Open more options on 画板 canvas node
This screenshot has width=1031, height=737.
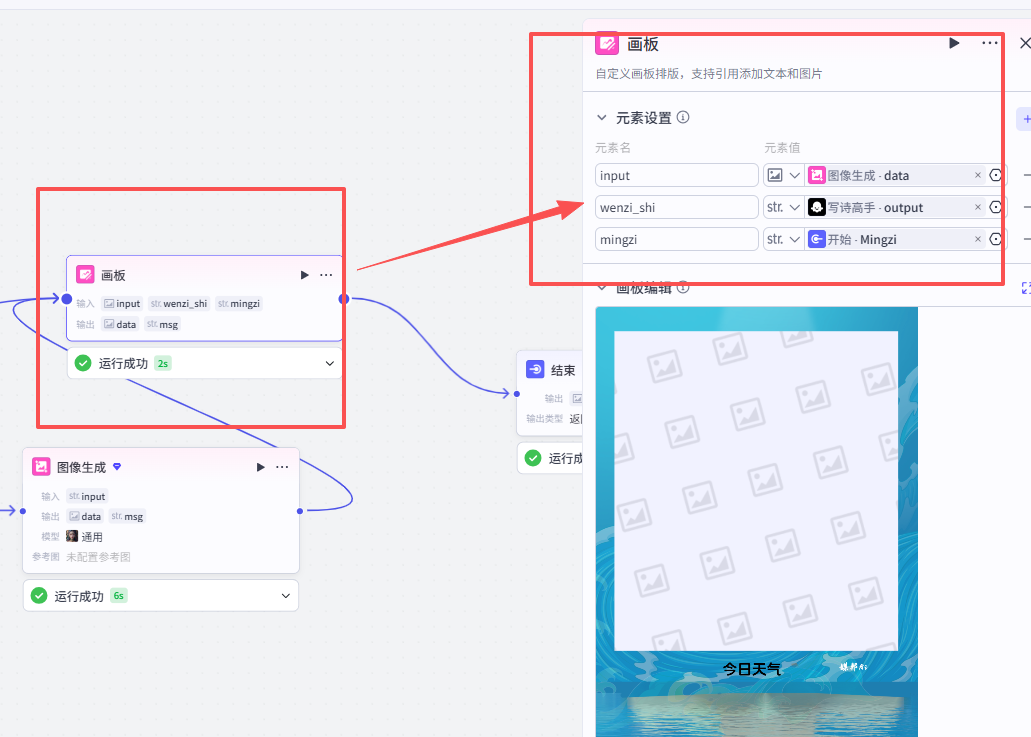[326, 275]
